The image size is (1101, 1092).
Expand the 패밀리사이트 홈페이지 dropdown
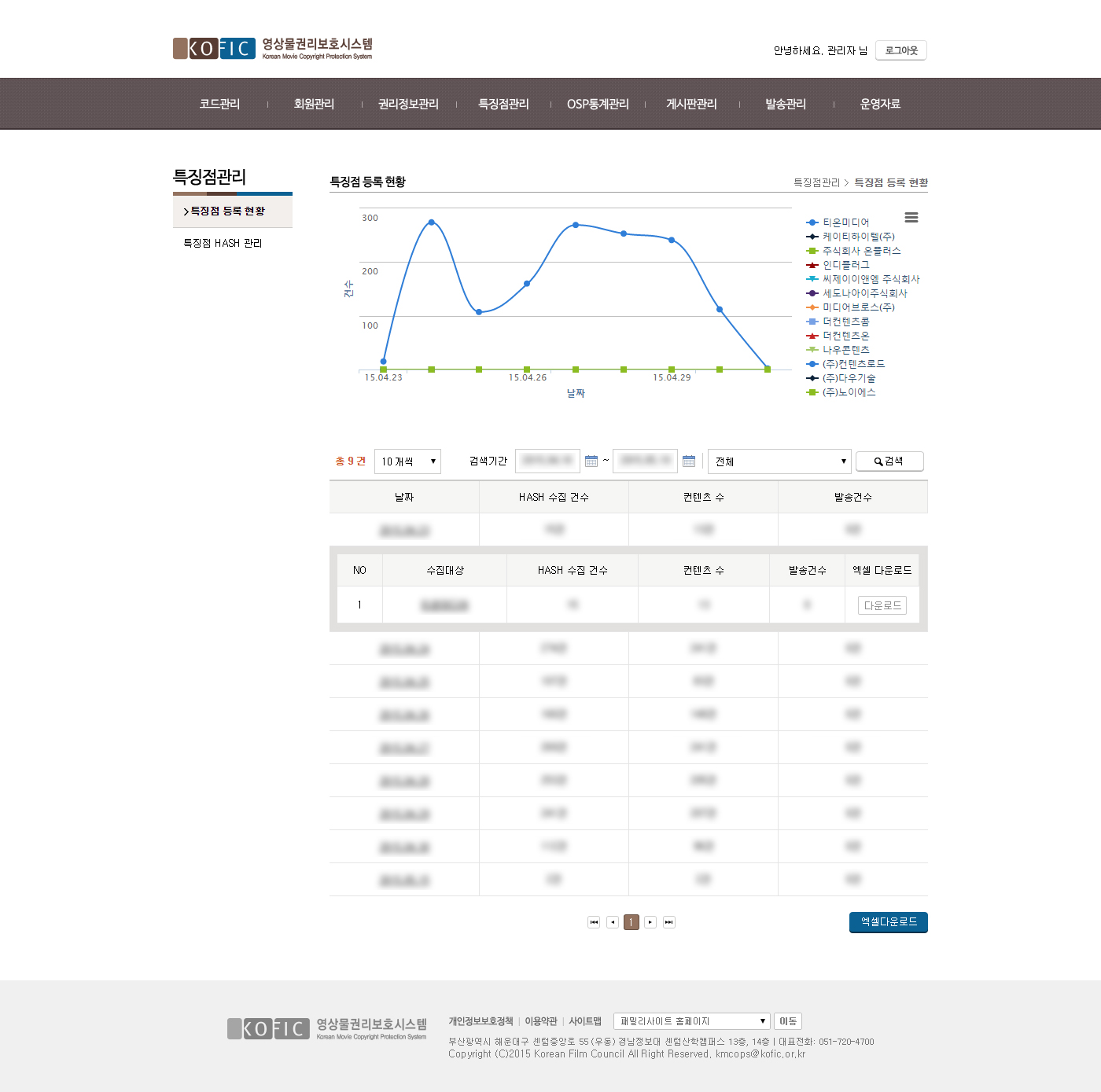click(x=691, y=1021)
